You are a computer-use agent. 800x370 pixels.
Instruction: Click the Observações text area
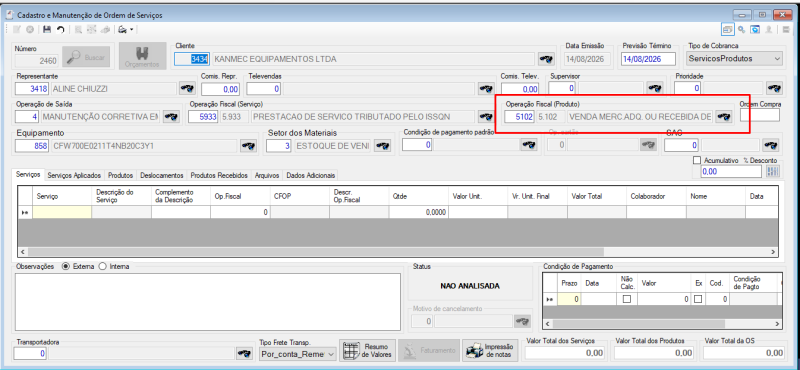(x=208, y=302)
